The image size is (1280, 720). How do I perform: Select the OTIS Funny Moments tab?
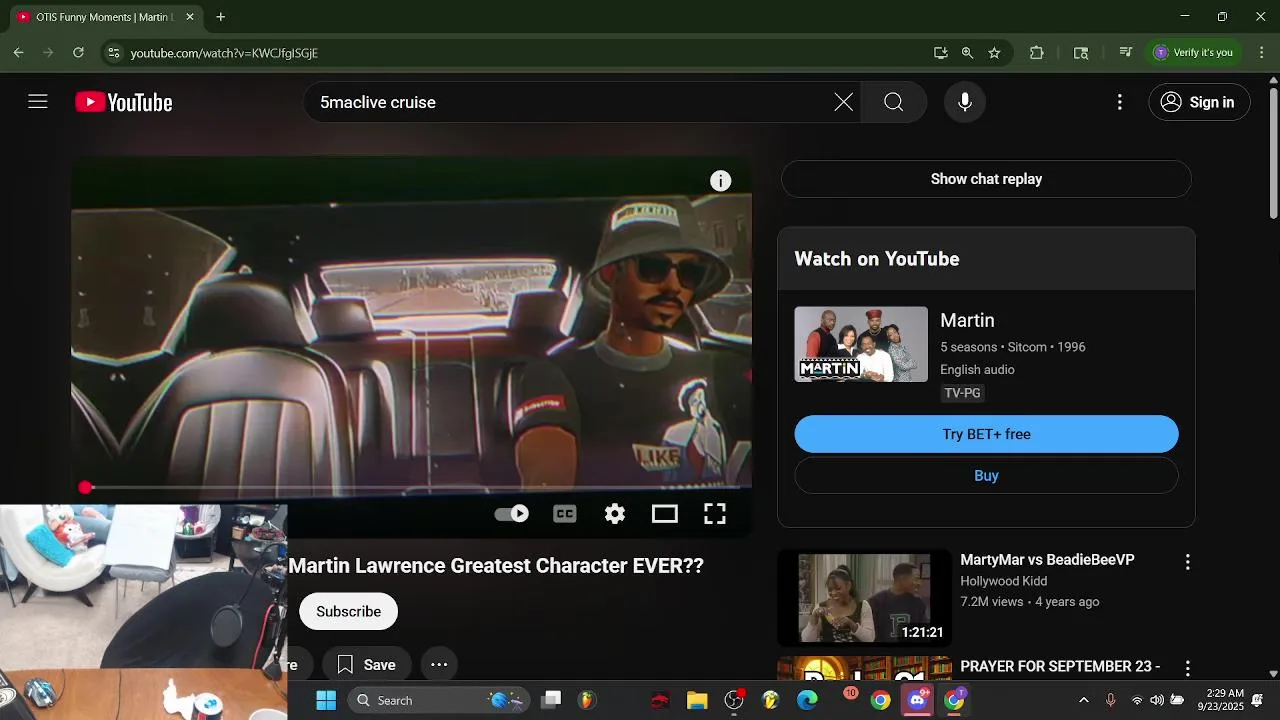coord(104,17)
